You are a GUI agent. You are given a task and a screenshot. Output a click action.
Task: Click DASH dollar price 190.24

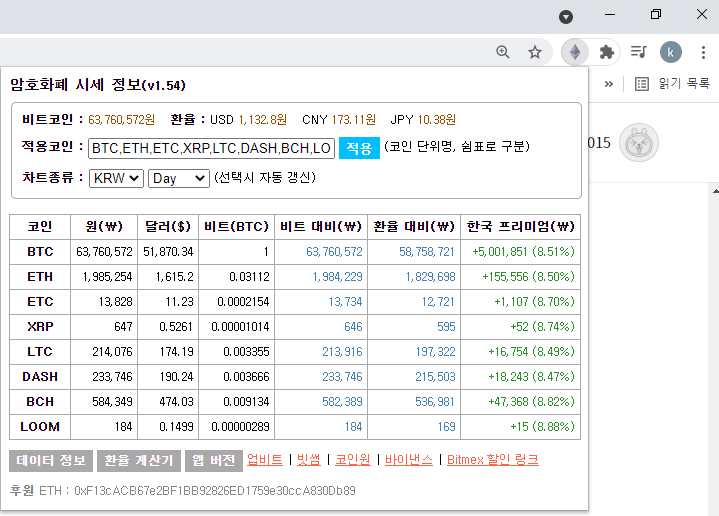[x=177, y=377]
